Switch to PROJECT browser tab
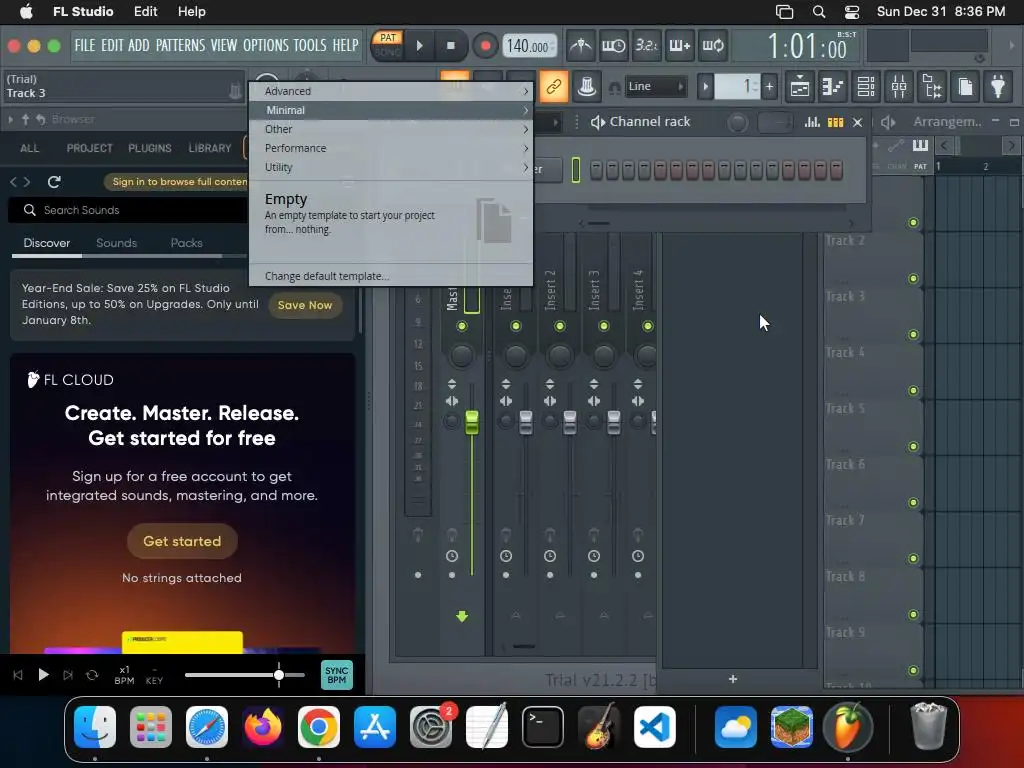This screenshot has width=1024, height=768. click(x=89, y=148)
